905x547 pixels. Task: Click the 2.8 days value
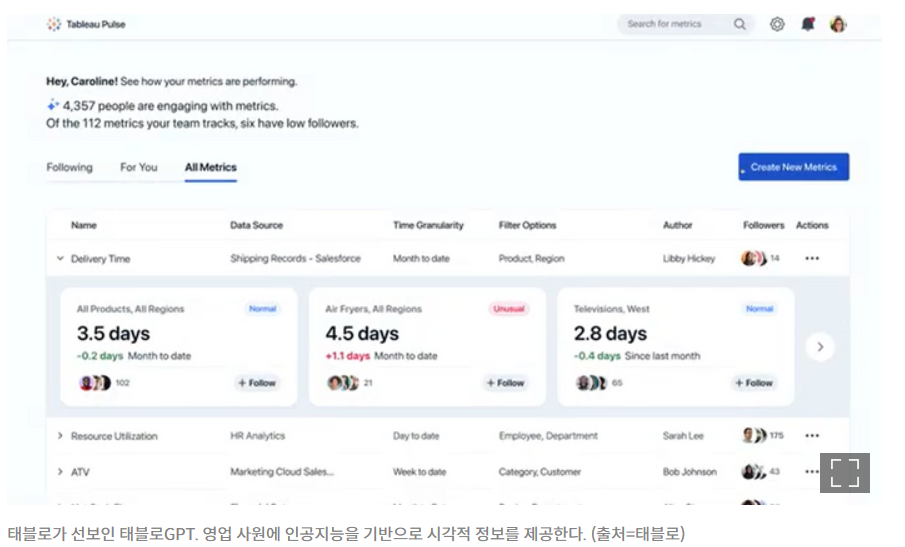tap(610, 334)
